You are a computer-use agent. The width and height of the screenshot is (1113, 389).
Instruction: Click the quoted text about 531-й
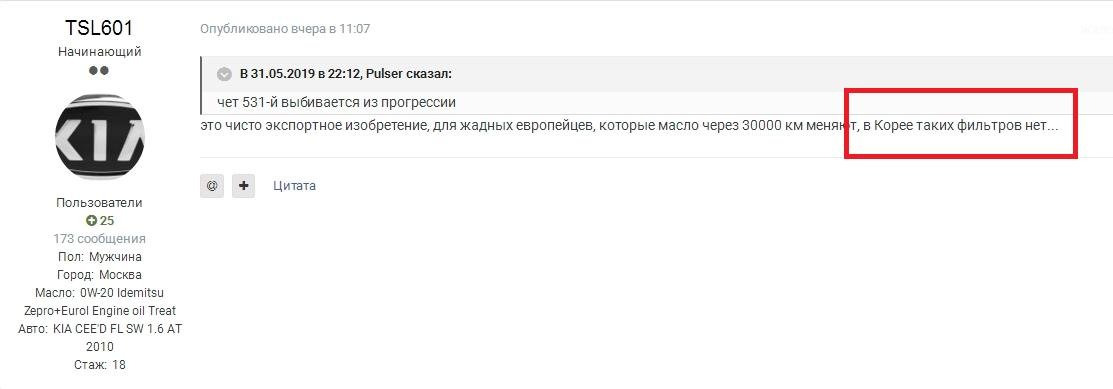(x=336, y=102)
